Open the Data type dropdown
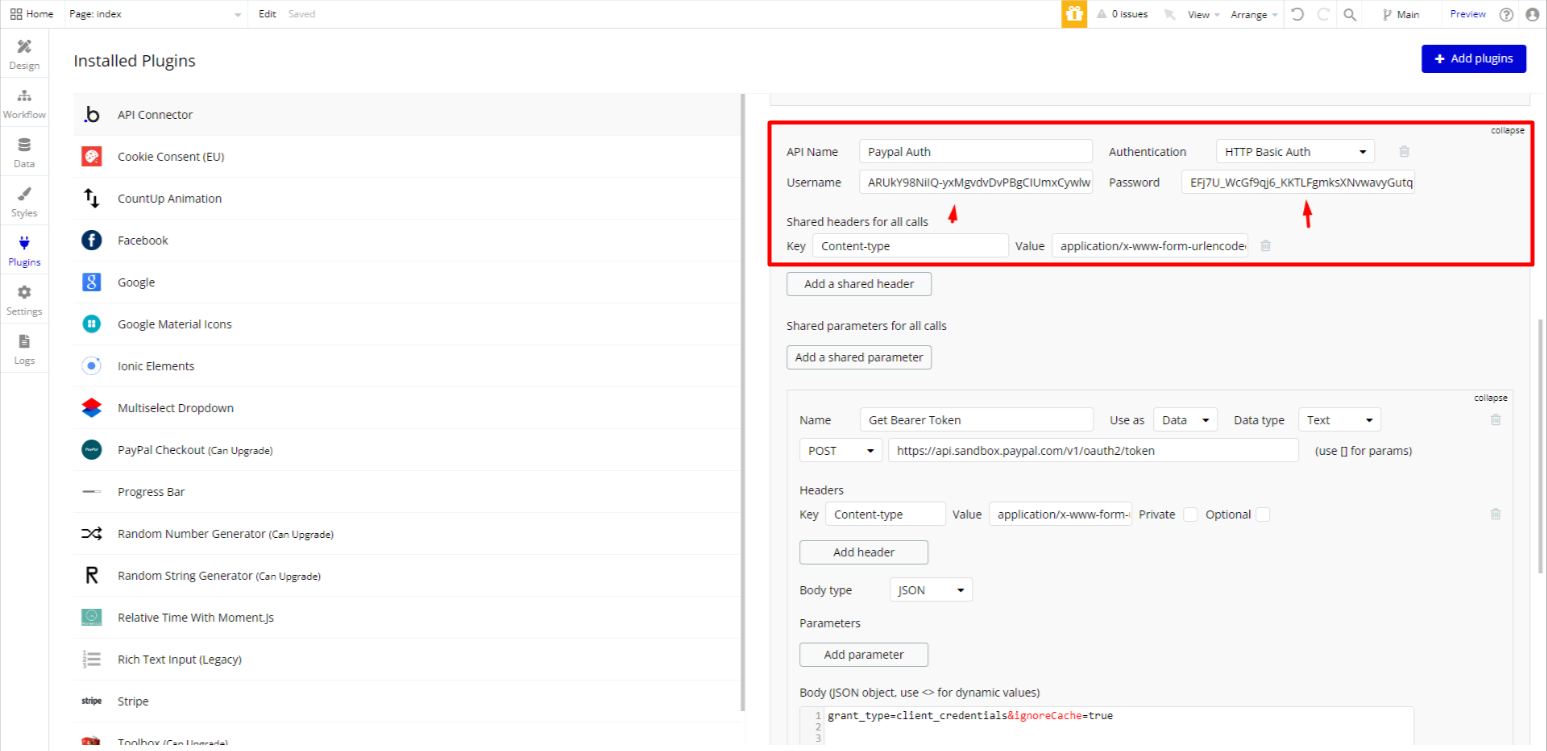This screenshot has width=1547, height=751. pos(1339,420)
